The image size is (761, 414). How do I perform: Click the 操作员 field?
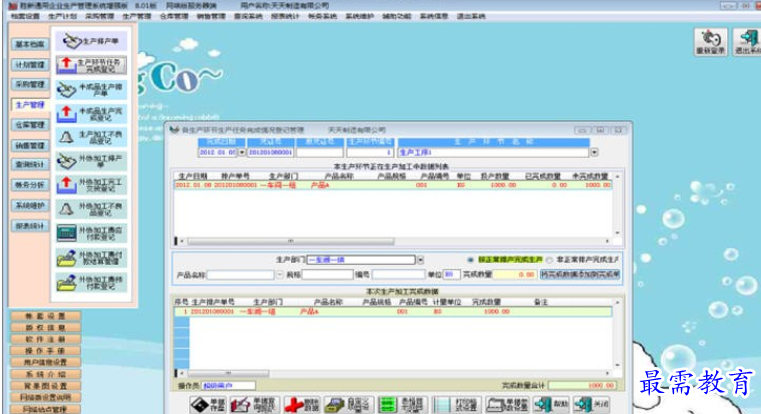[228, 386]
